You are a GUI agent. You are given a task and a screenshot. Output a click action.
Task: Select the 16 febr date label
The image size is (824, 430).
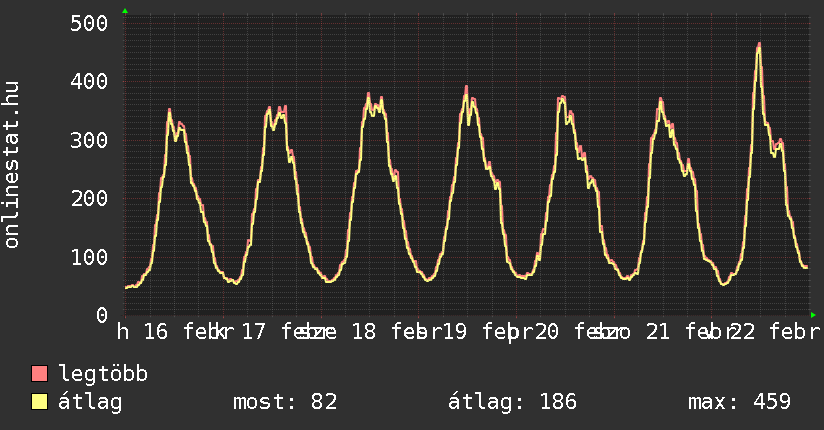[187, 332]
